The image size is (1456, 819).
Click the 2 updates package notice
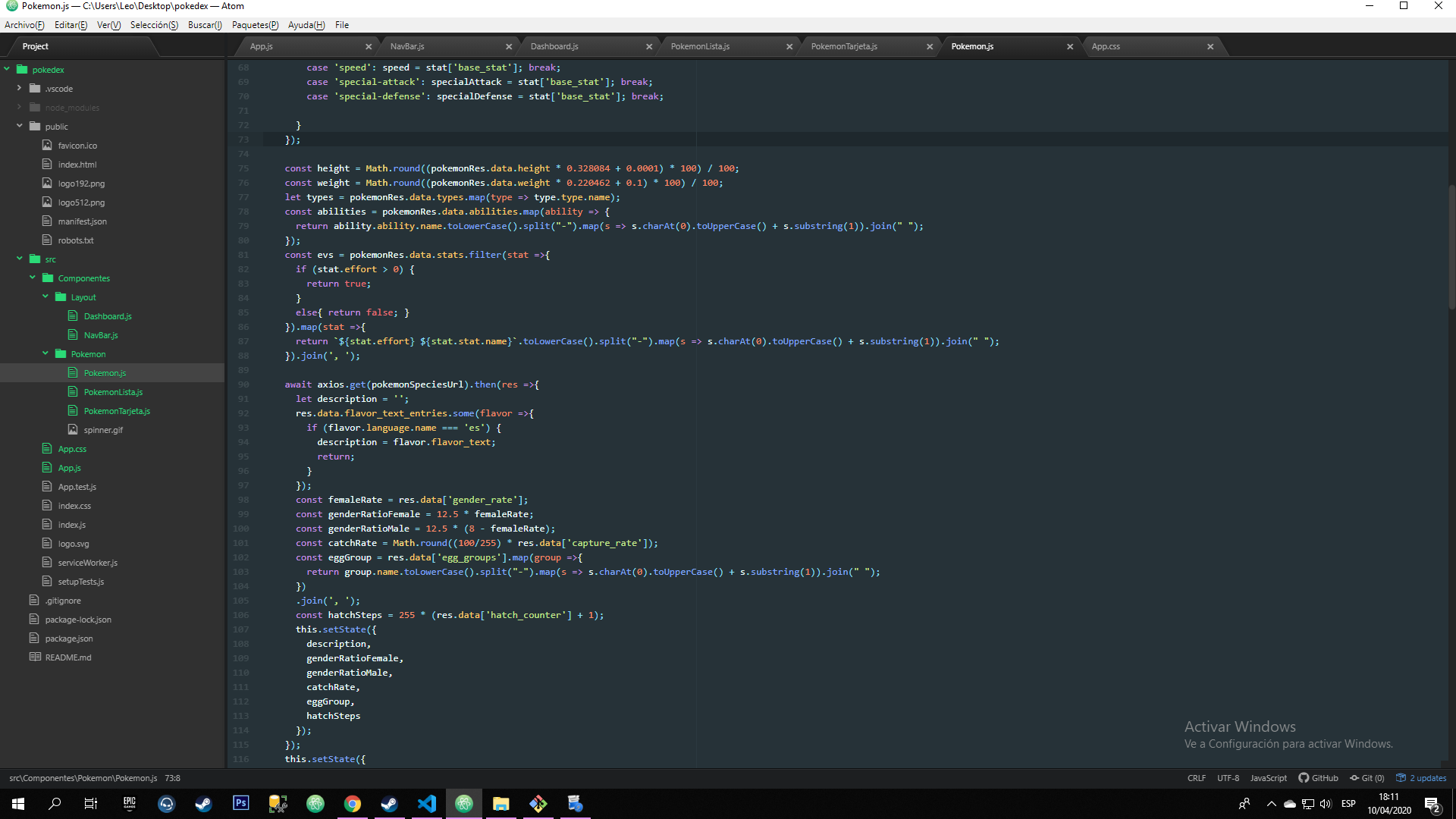[1421, 778]
